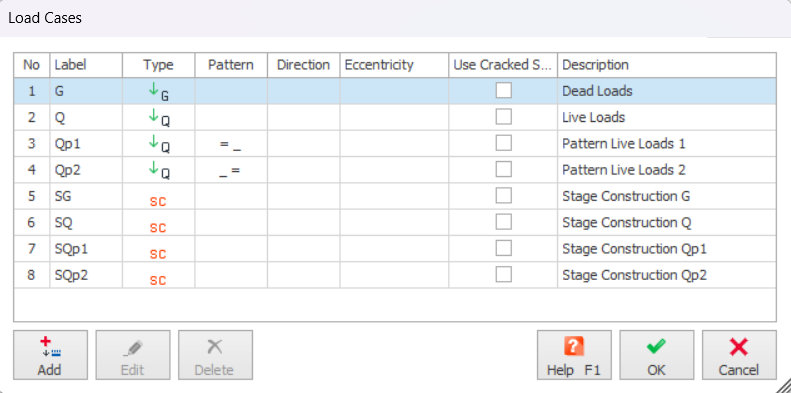Click the Description column header
The width and height of the screenshot is (791, 393).
click(666, 65)
